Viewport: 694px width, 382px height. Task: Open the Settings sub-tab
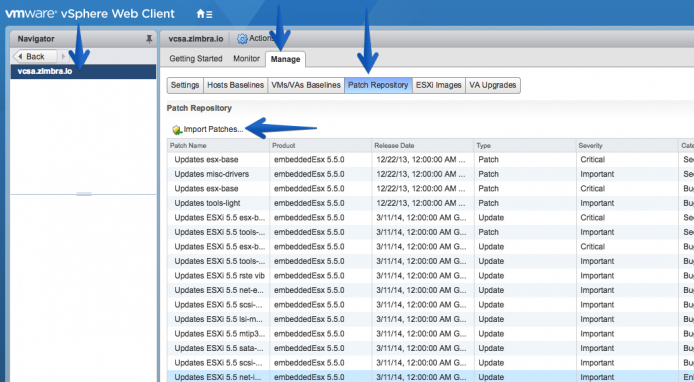tap(185, 85)
